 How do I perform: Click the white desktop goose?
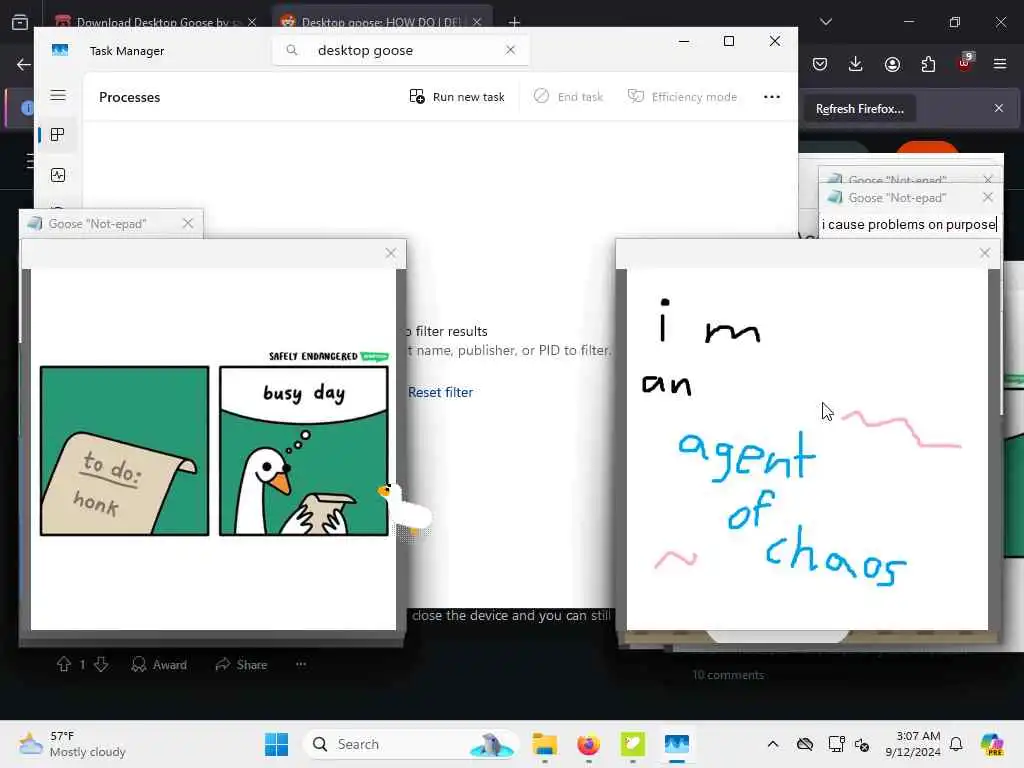[x=406, y=508]
